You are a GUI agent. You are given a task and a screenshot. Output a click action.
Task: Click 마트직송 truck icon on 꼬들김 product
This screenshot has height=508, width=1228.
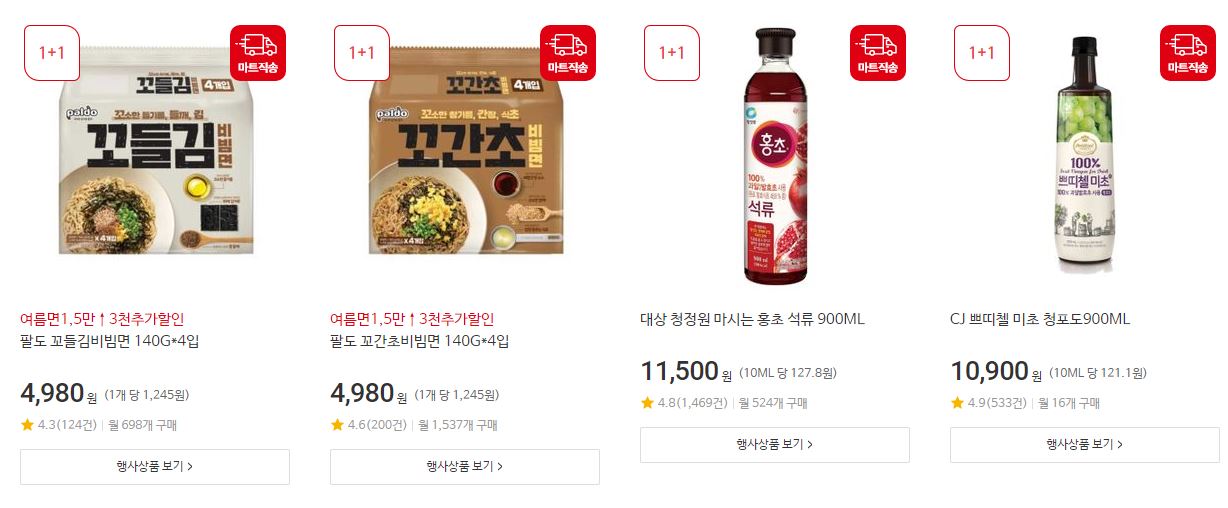(x=258, y=53)
